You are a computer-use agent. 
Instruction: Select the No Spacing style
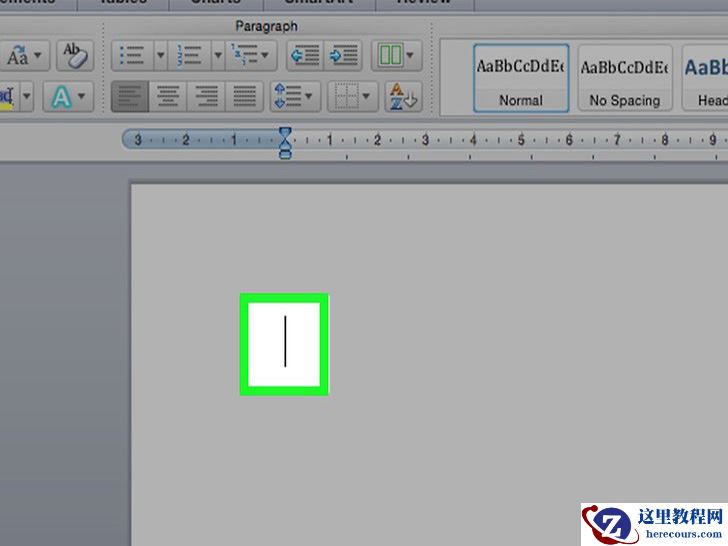pyautogui.click(x=625, y=78)
